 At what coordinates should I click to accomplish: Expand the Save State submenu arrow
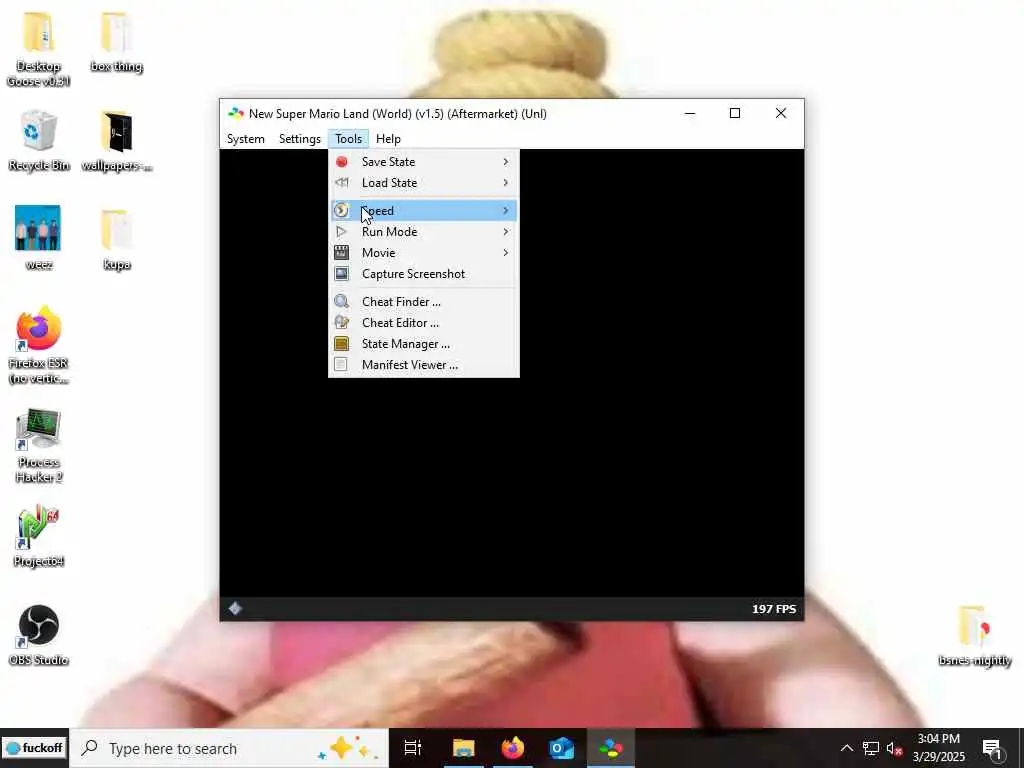coord(505,161)
